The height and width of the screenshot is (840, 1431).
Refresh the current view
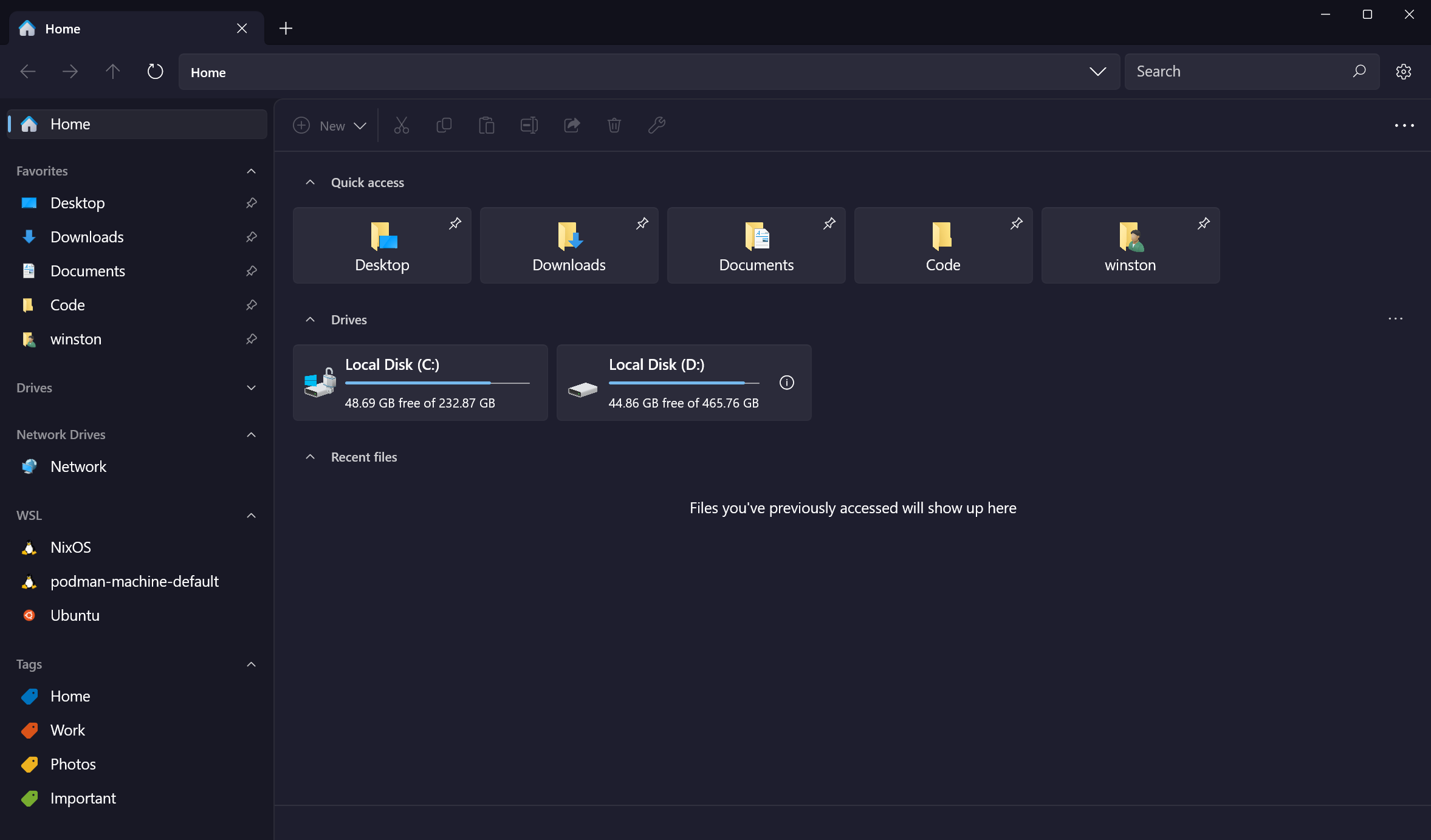155,72
